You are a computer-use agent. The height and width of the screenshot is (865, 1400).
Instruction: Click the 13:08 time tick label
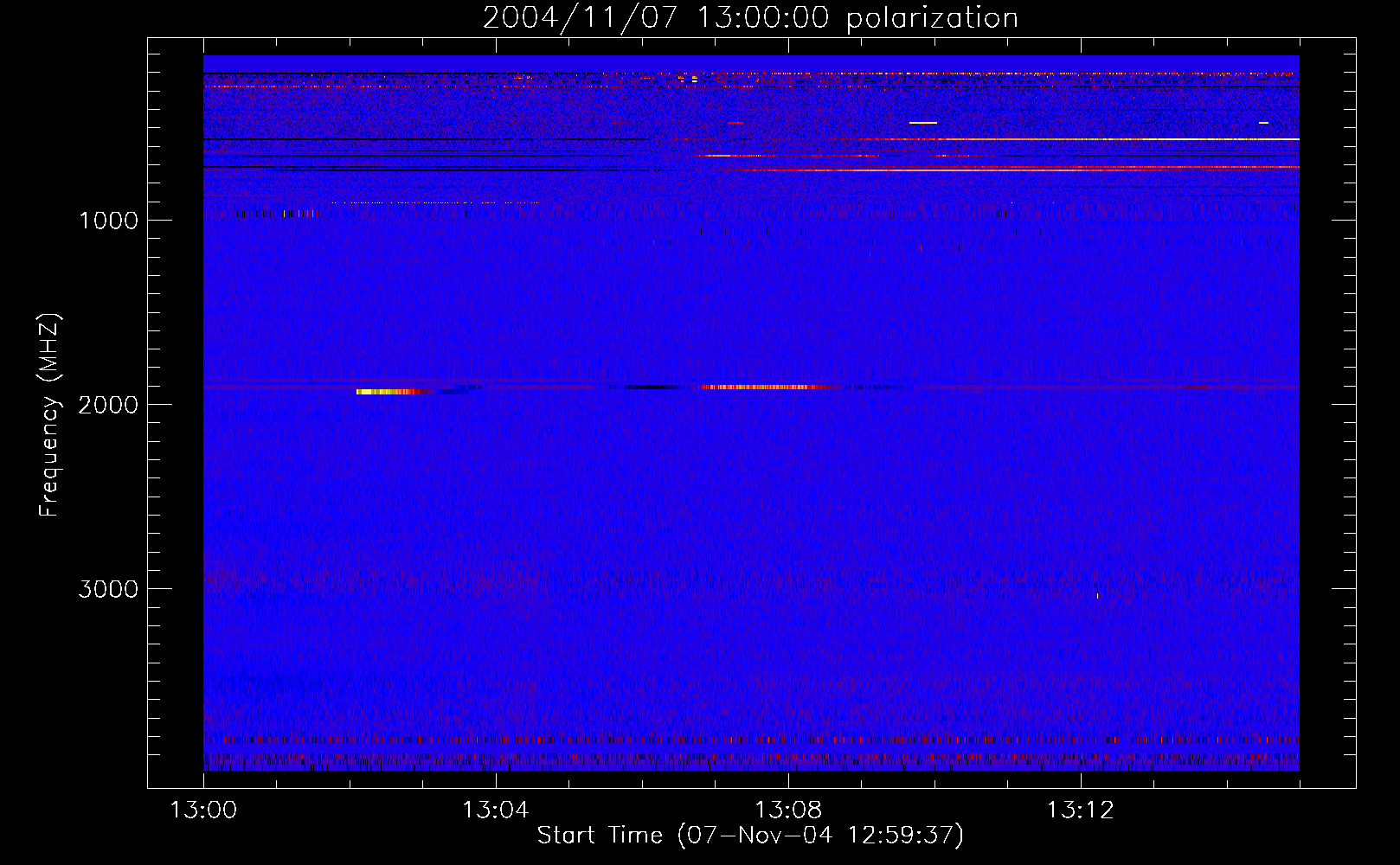click(x=788, y=811)
